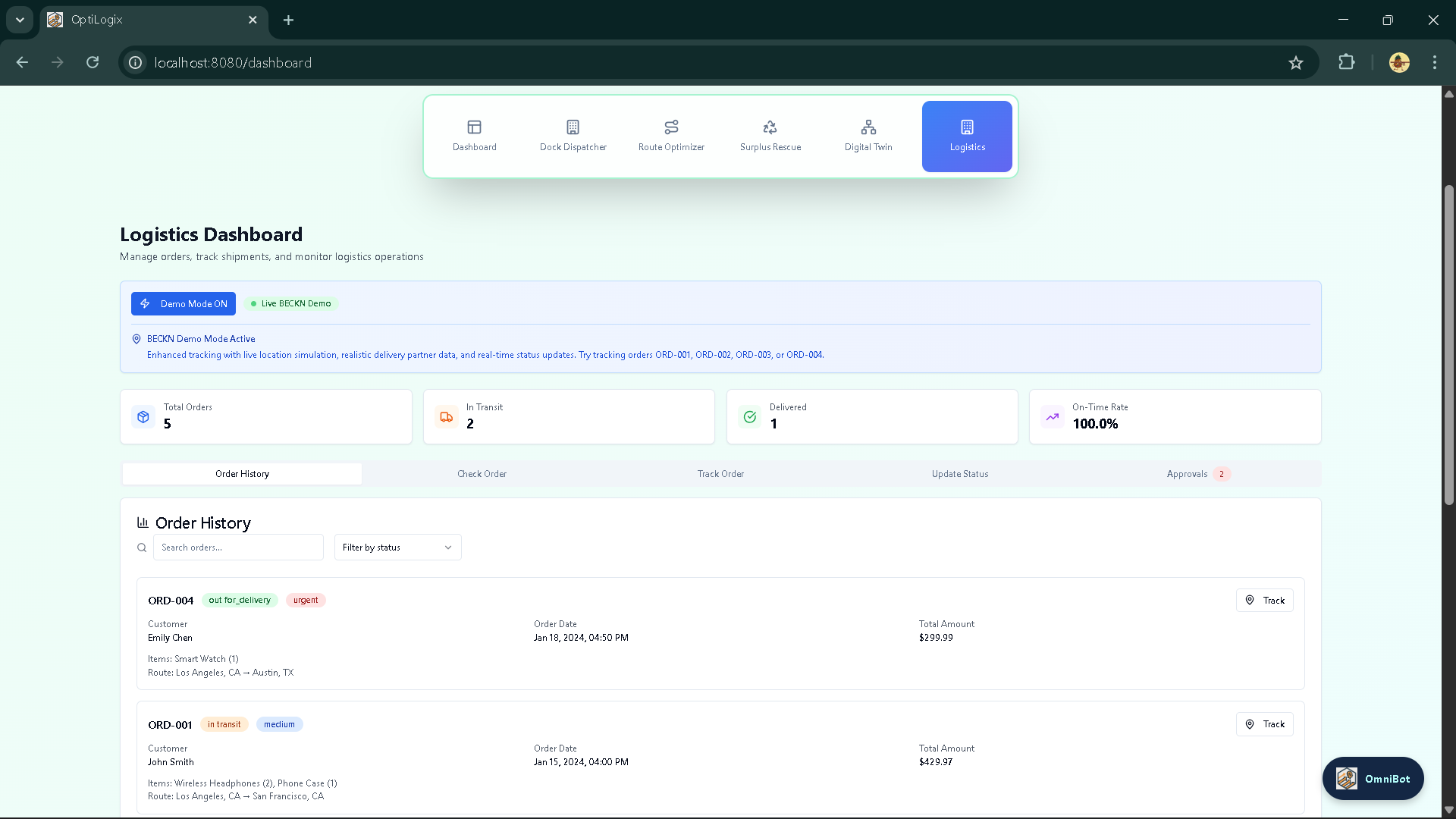
Task: Open the Dock Dispatcher icon
Action: [x=573, y=127]
